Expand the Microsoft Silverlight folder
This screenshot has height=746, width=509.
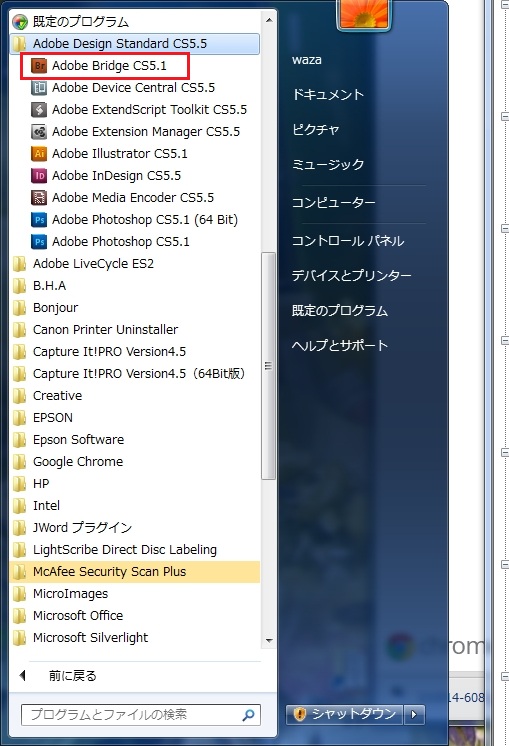tap(135, 637)
